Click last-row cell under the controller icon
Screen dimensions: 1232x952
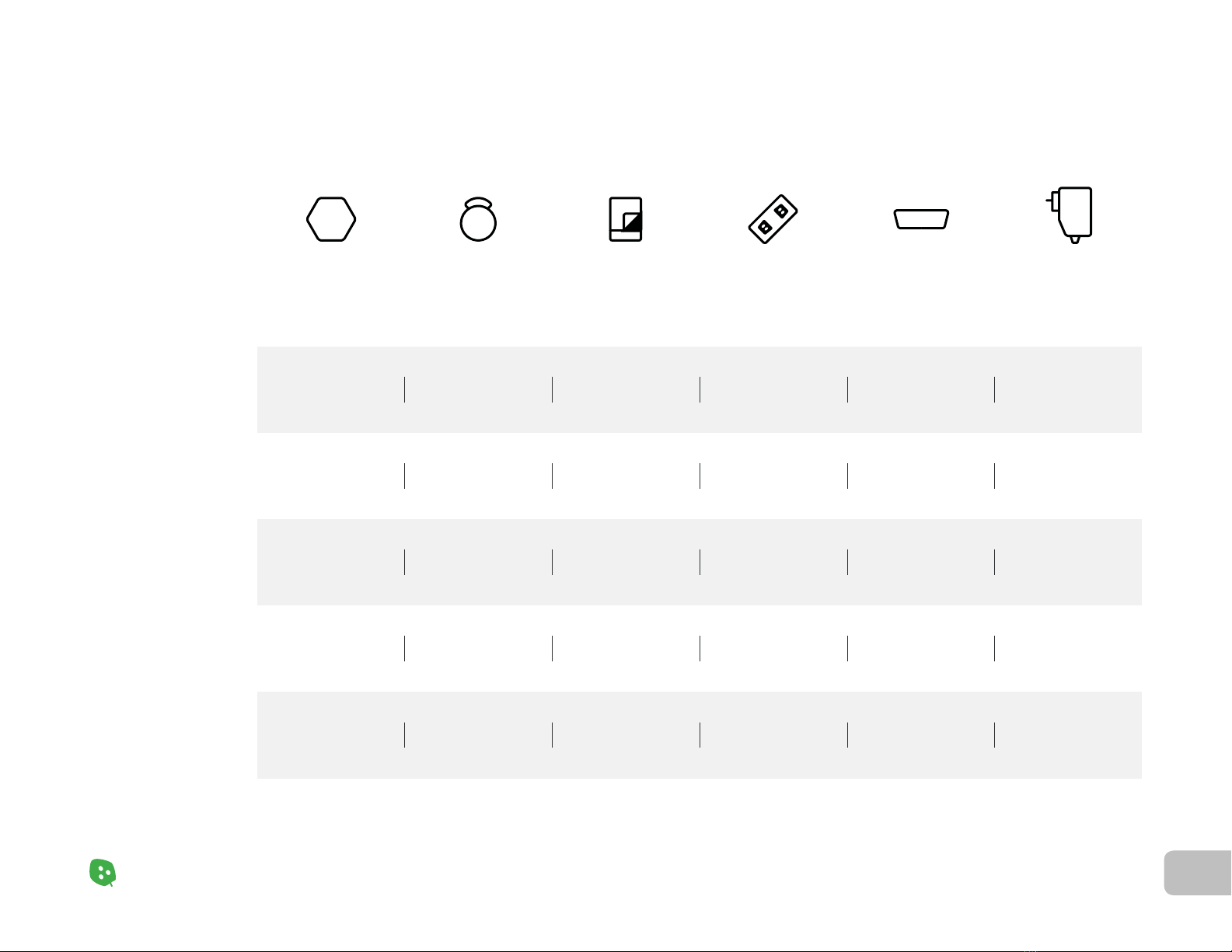coord(921,735)
